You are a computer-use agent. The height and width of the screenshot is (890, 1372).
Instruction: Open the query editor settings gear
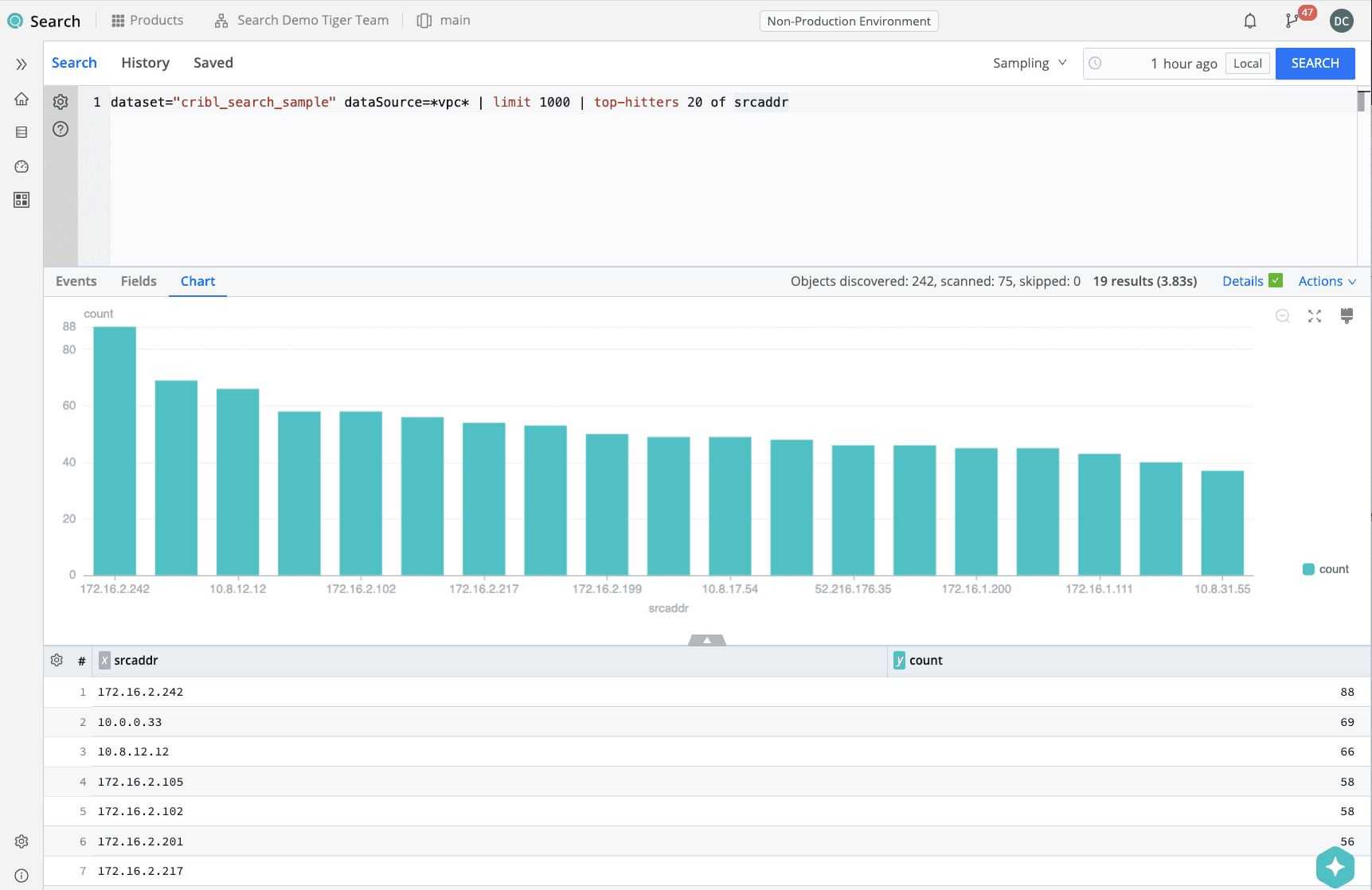point(61,102)
